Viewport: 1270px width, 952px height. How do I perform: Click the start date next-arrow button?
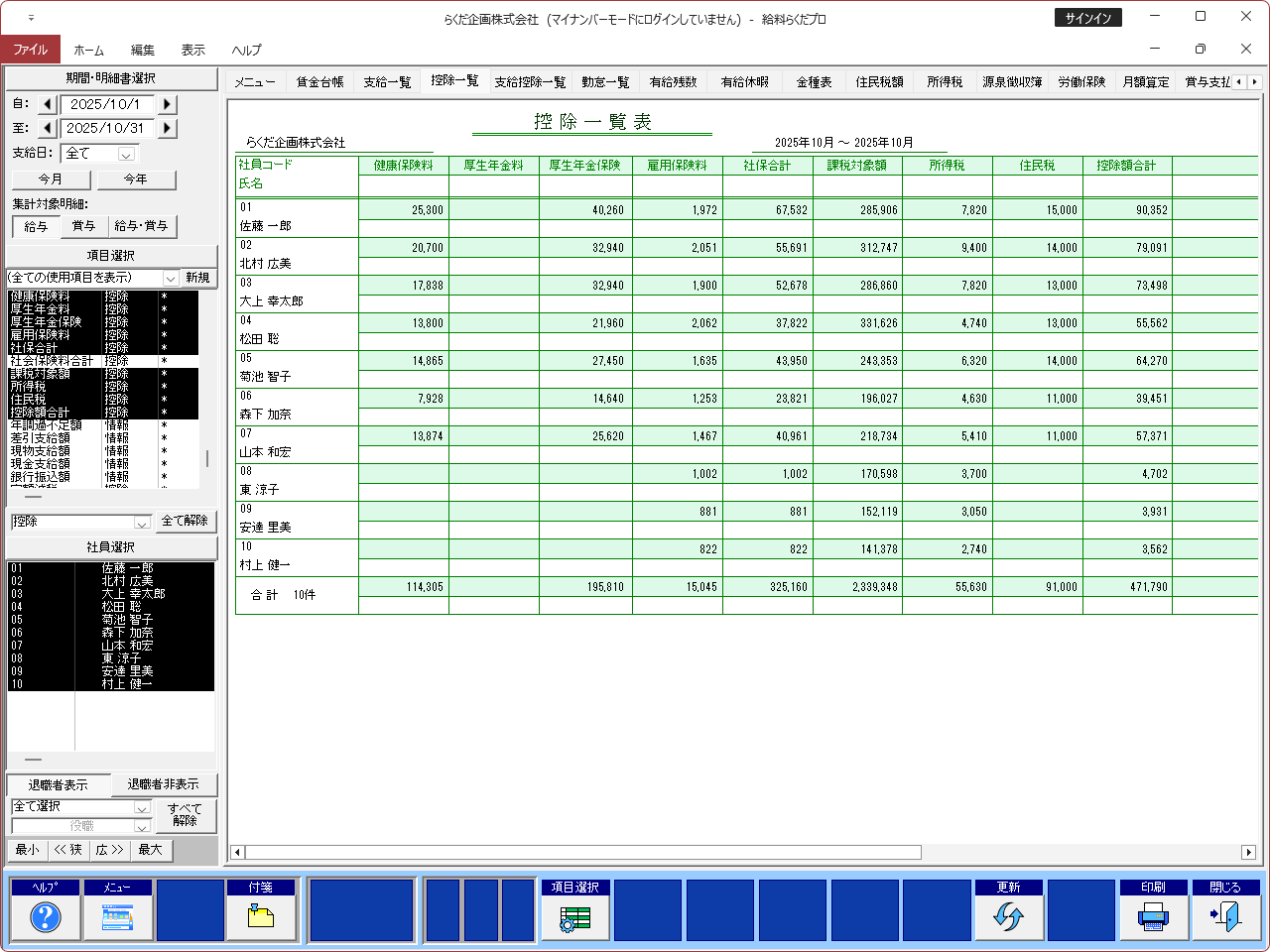coord(167,104)
